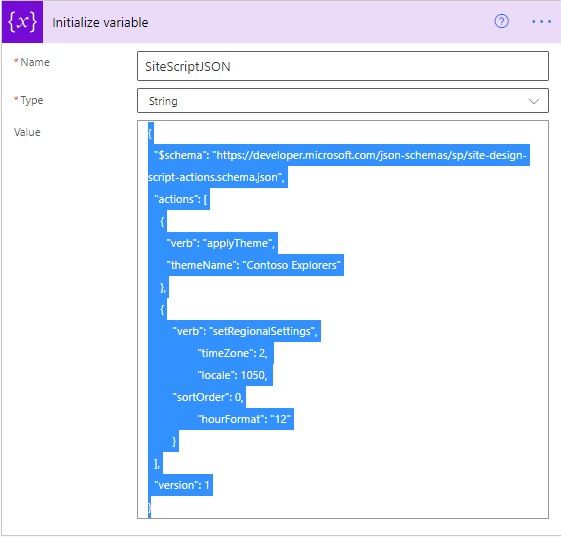The width and height of the screenshot is (561, 537).
Task: Select the String type combo box
Action: (342, 101)
